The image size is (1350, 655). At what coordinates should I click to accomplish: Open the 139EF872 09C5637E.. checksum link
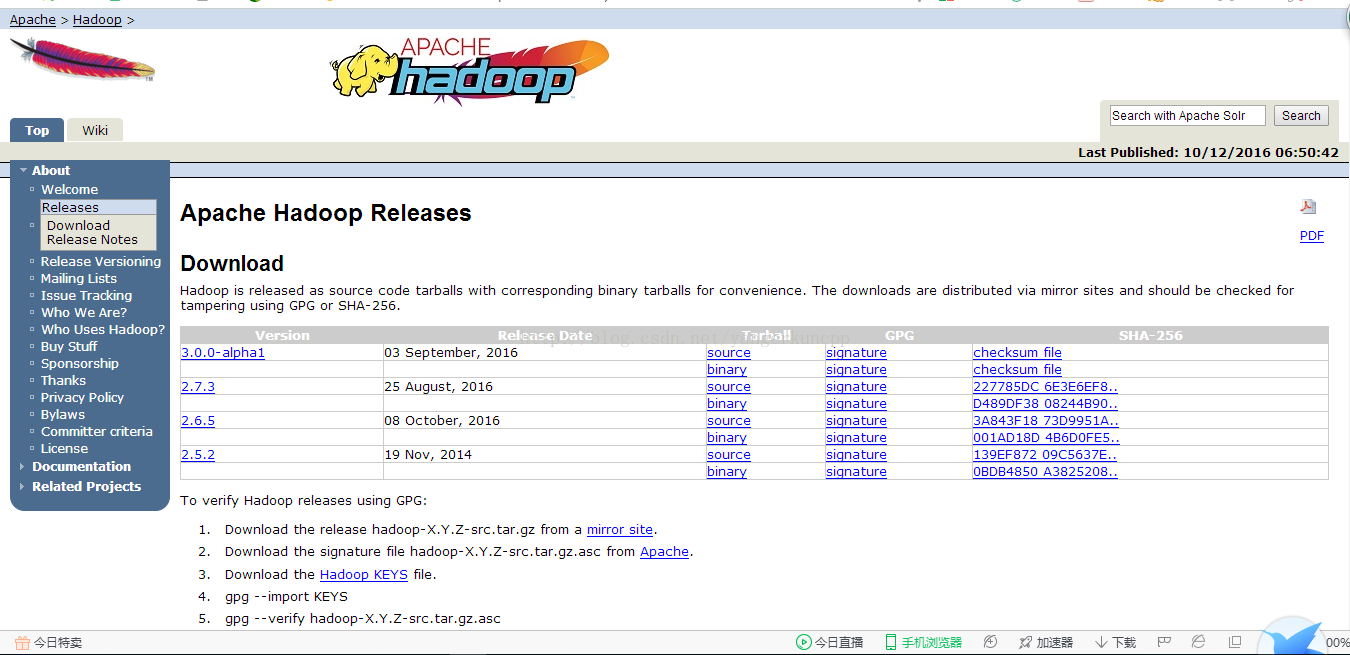(1046, 455)
